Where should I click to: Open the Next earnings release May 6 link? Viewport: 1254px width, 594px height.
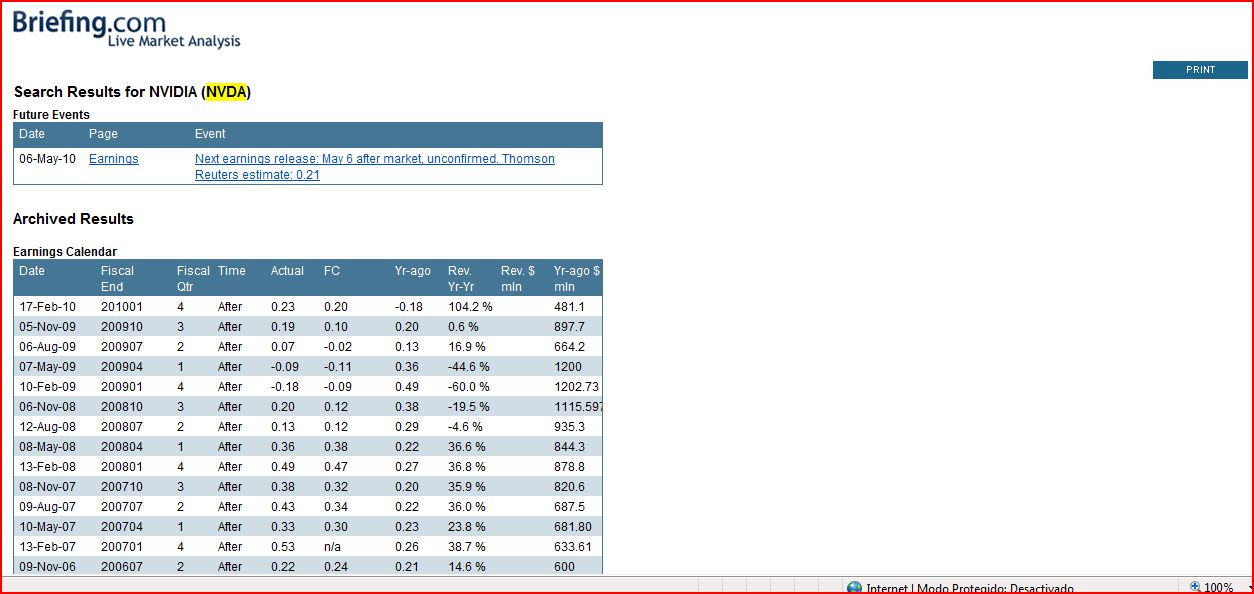375,167
